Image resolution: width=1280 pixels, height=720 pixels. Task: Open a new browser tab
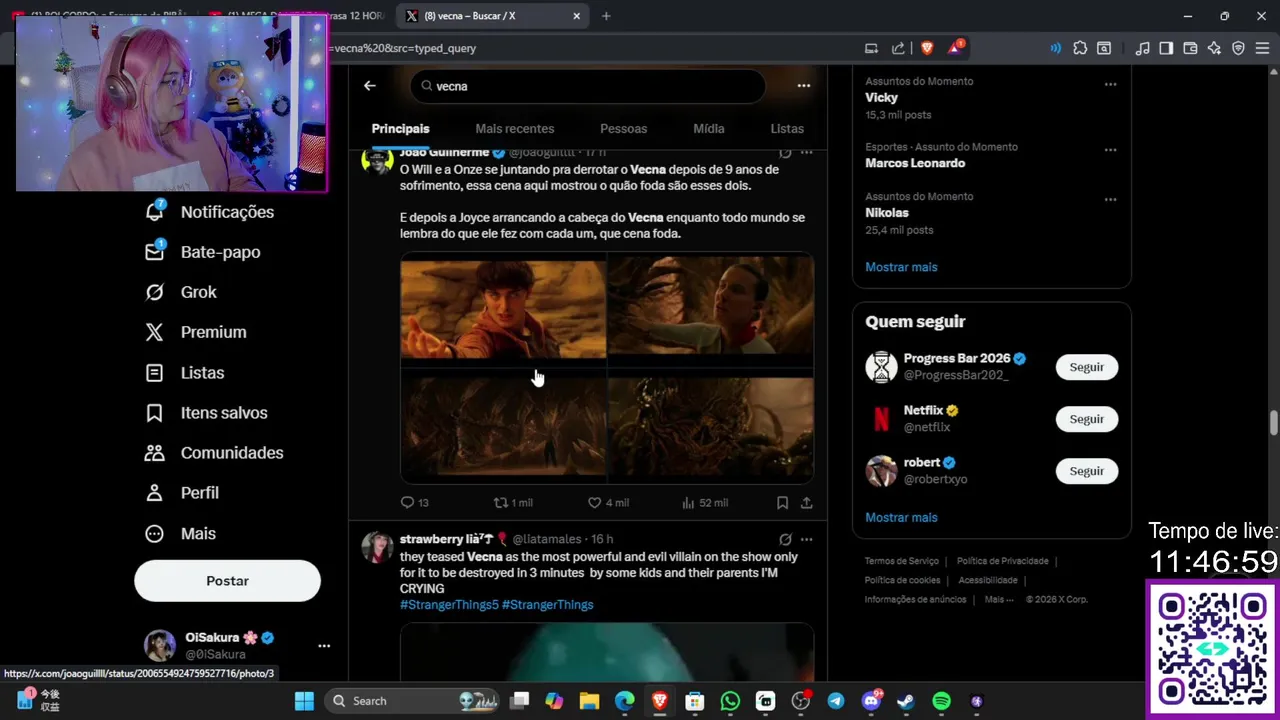click(x=606, y=16)
